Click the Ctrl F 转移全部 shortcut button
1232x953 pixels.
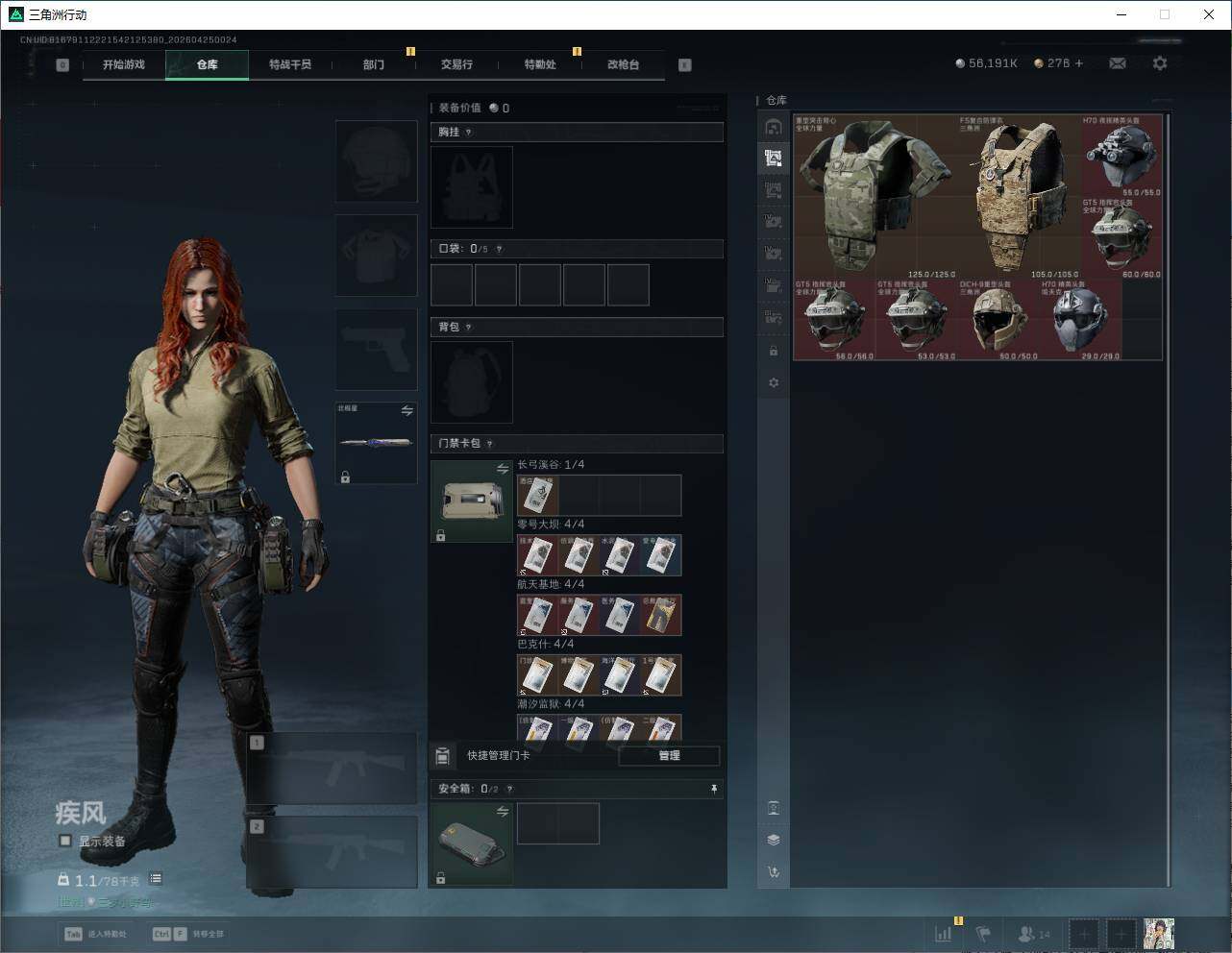coord(188,934)
